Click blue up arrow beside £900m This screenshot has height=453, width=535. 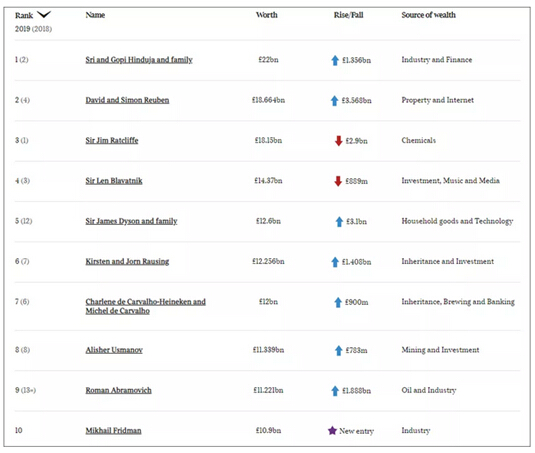point(338,302)
